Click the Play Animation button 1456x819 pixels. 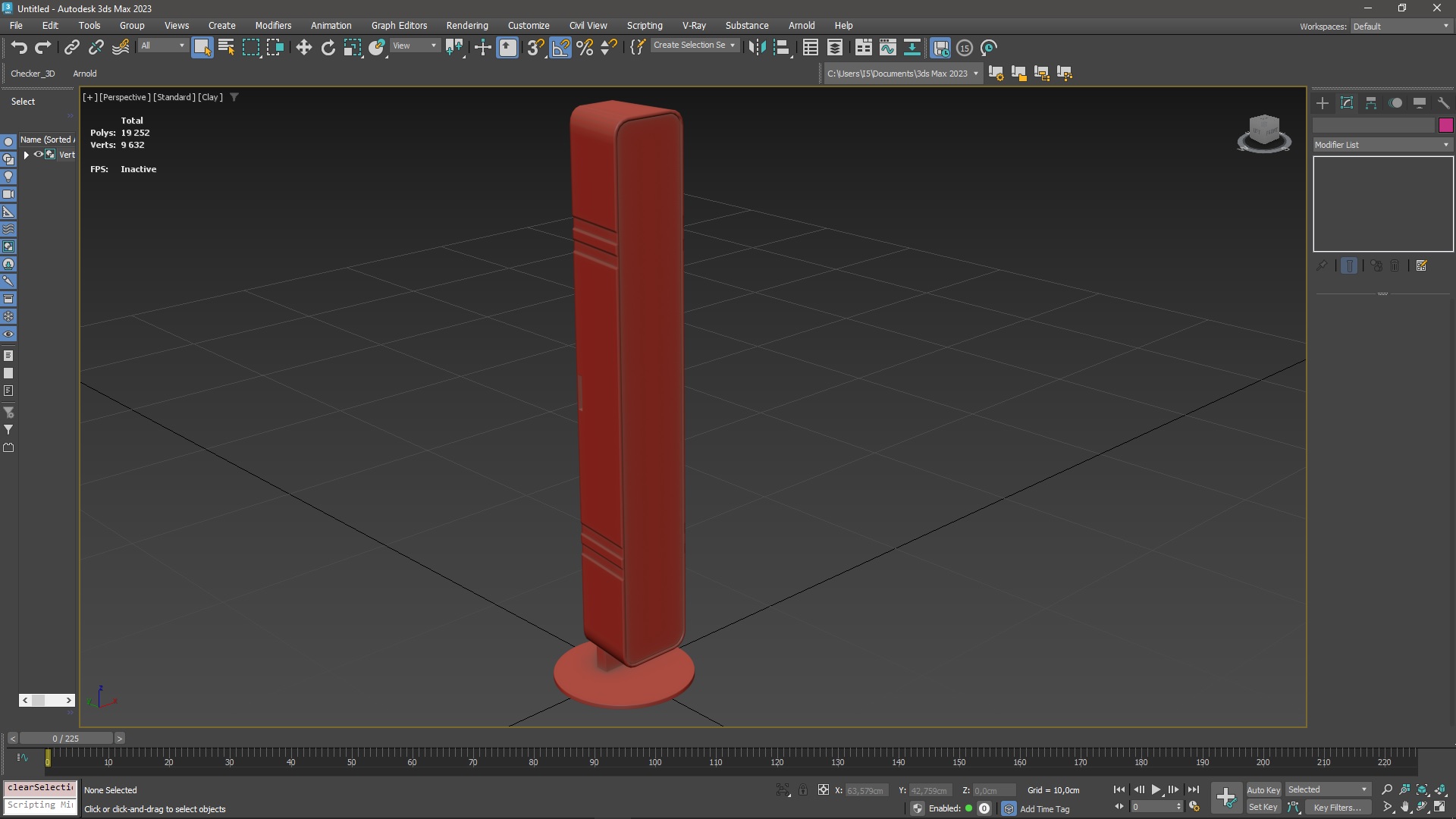coord(1156,790)
